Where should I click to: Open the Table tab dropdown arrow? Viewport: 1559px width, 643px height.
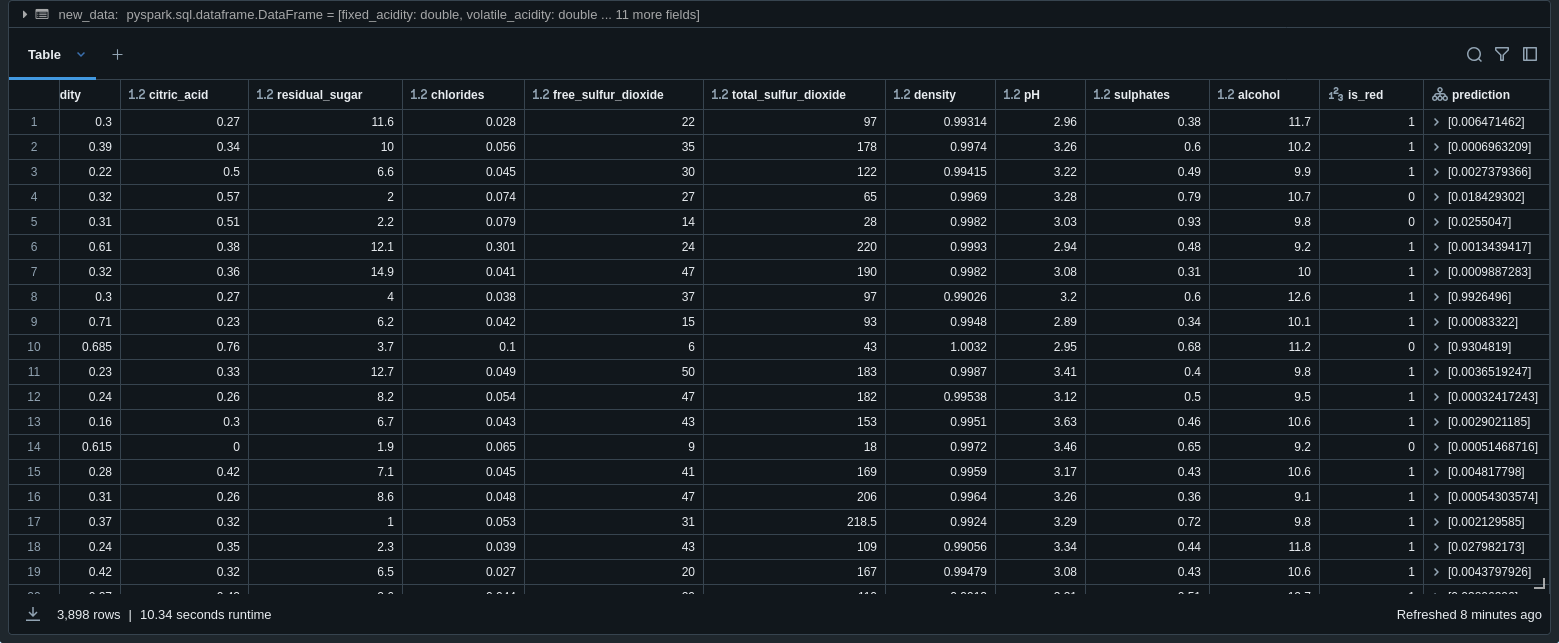tap(81, 55)
